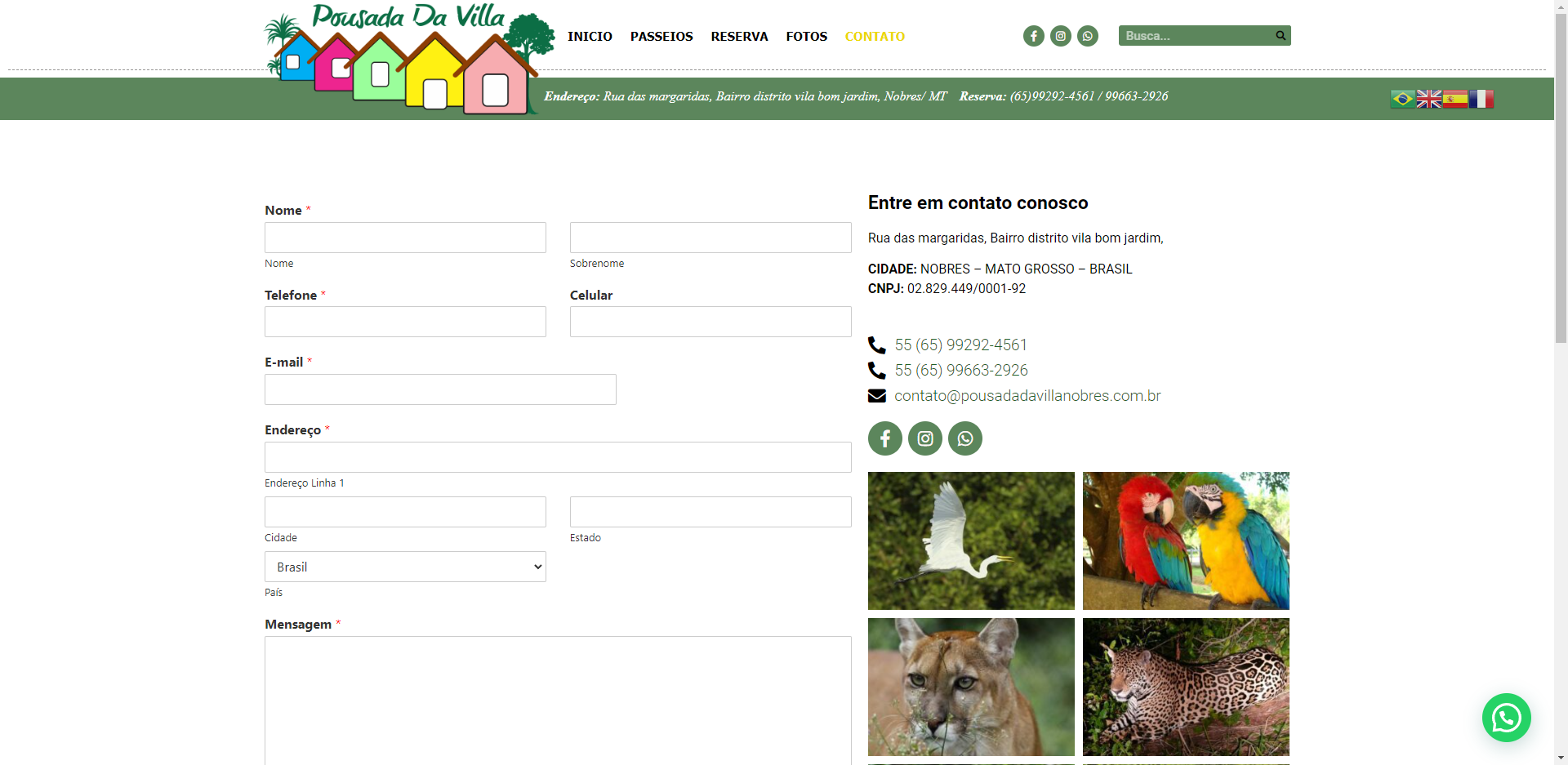The image size is (1568, 765).
Task: Click the Sobrenome field
Action: tap(710, 238)
